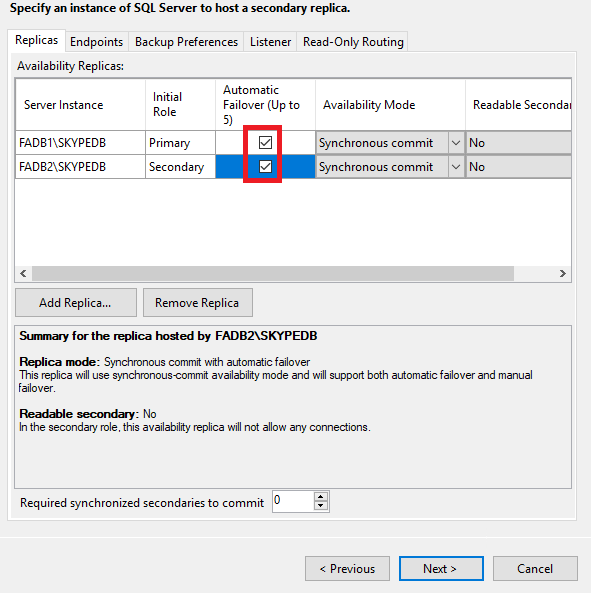
Task: Click the Secondary initial role cell
Action: click(x=180, y=167)
